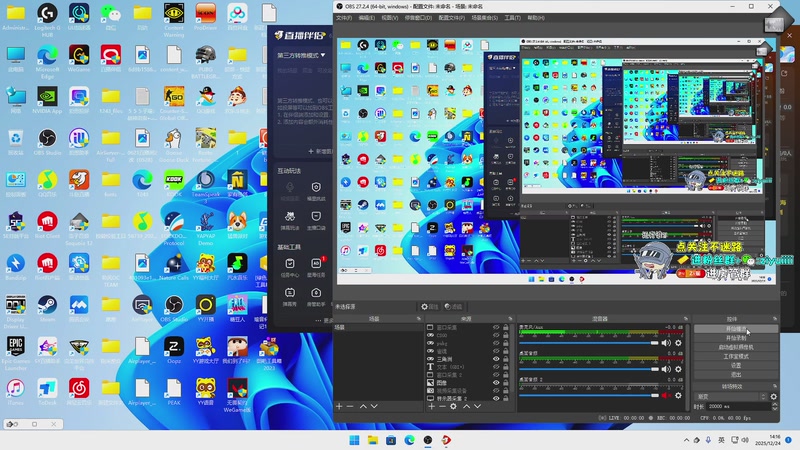800x450 pixels.
Task: Start the virtual camera 启动虚拟摄像机
Action: pyautogui.click(x=736, y=347)
